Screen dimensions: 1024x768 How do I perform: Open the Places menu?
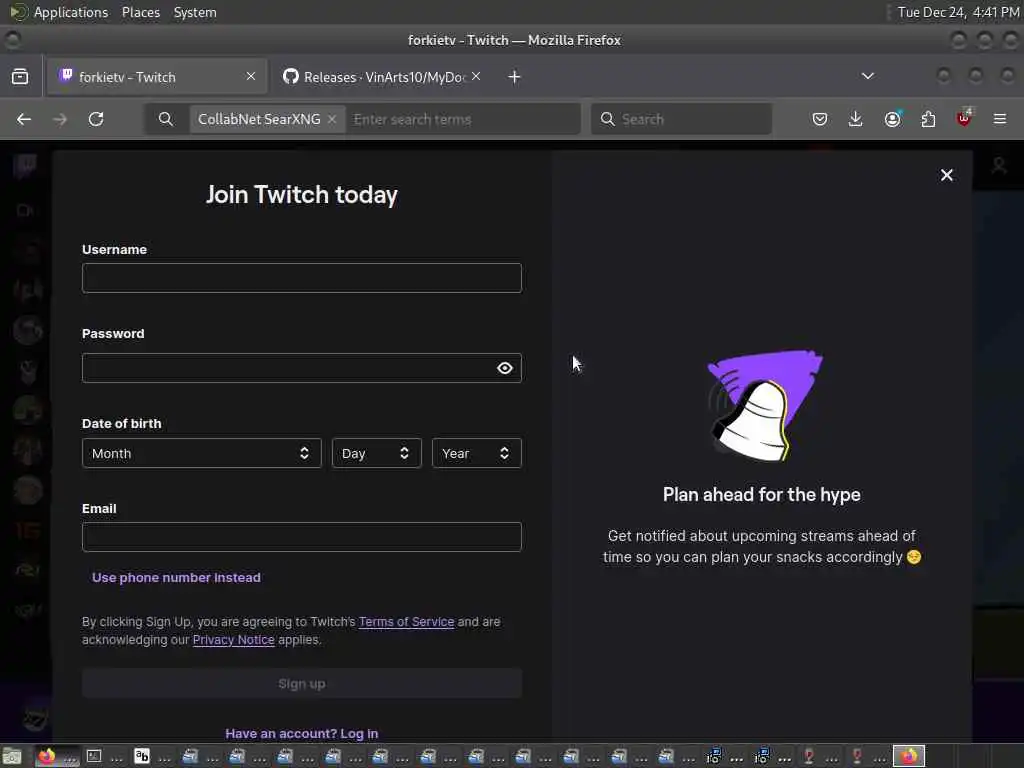[141, 12]
